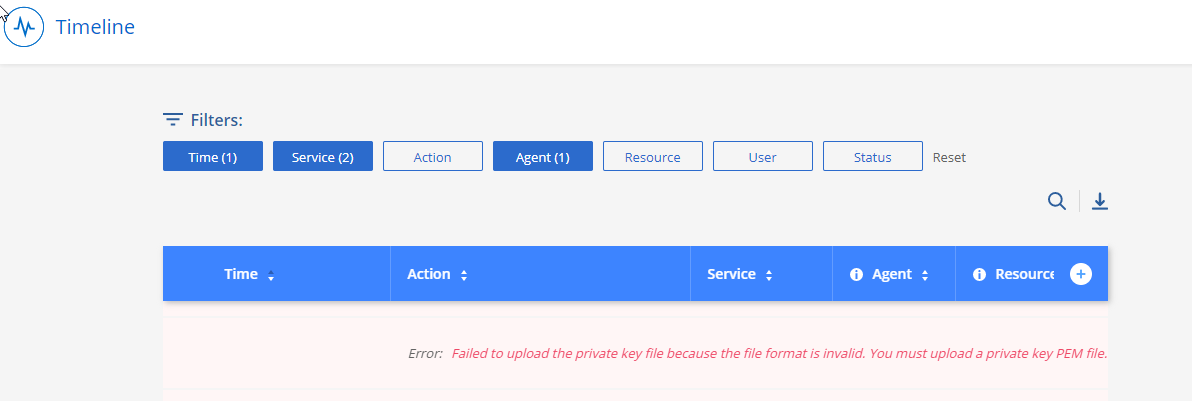This screenshot has height=401, width=1192.
Task: Click the Filters funnel lines icon
Action: pyautogui.click(x=173, y=120)
